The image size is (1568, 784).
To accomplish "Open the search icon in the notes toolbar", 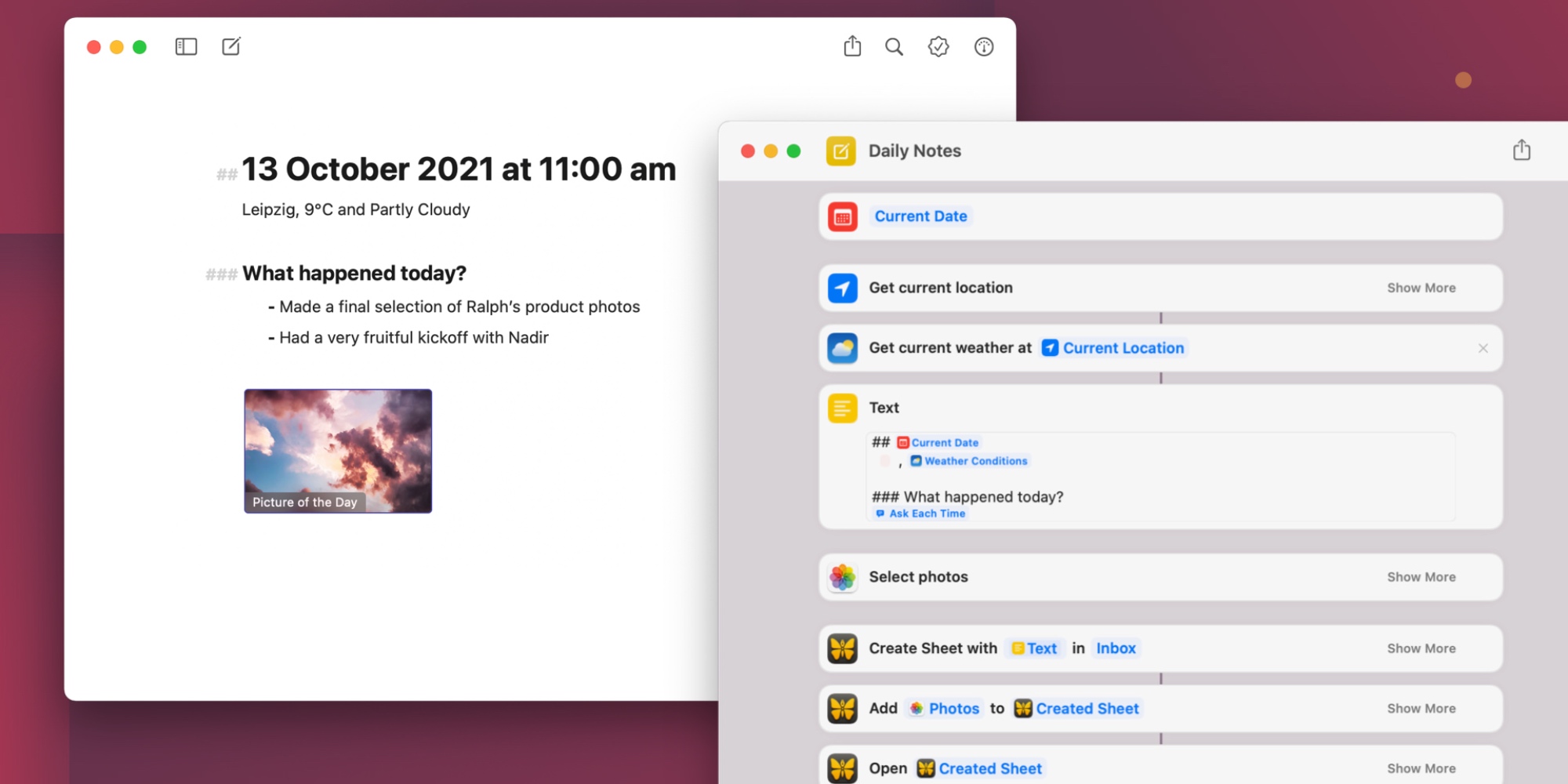I will (x=893, y=47).
